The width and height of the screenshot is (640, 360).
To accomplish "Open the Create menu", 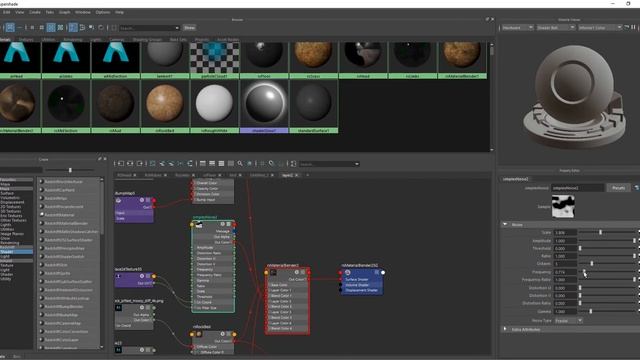I will [35, 12].
